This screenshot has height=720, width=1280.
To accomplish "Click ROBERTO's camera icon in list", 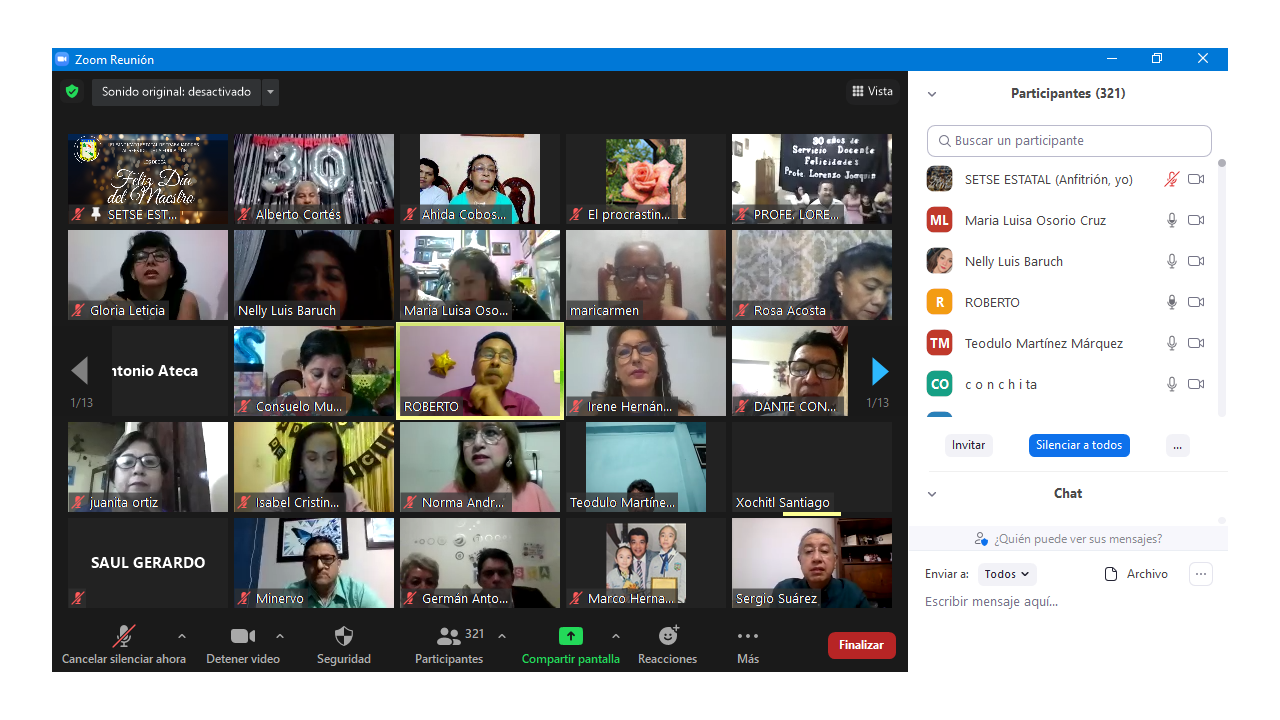I will click(1196, 303).
